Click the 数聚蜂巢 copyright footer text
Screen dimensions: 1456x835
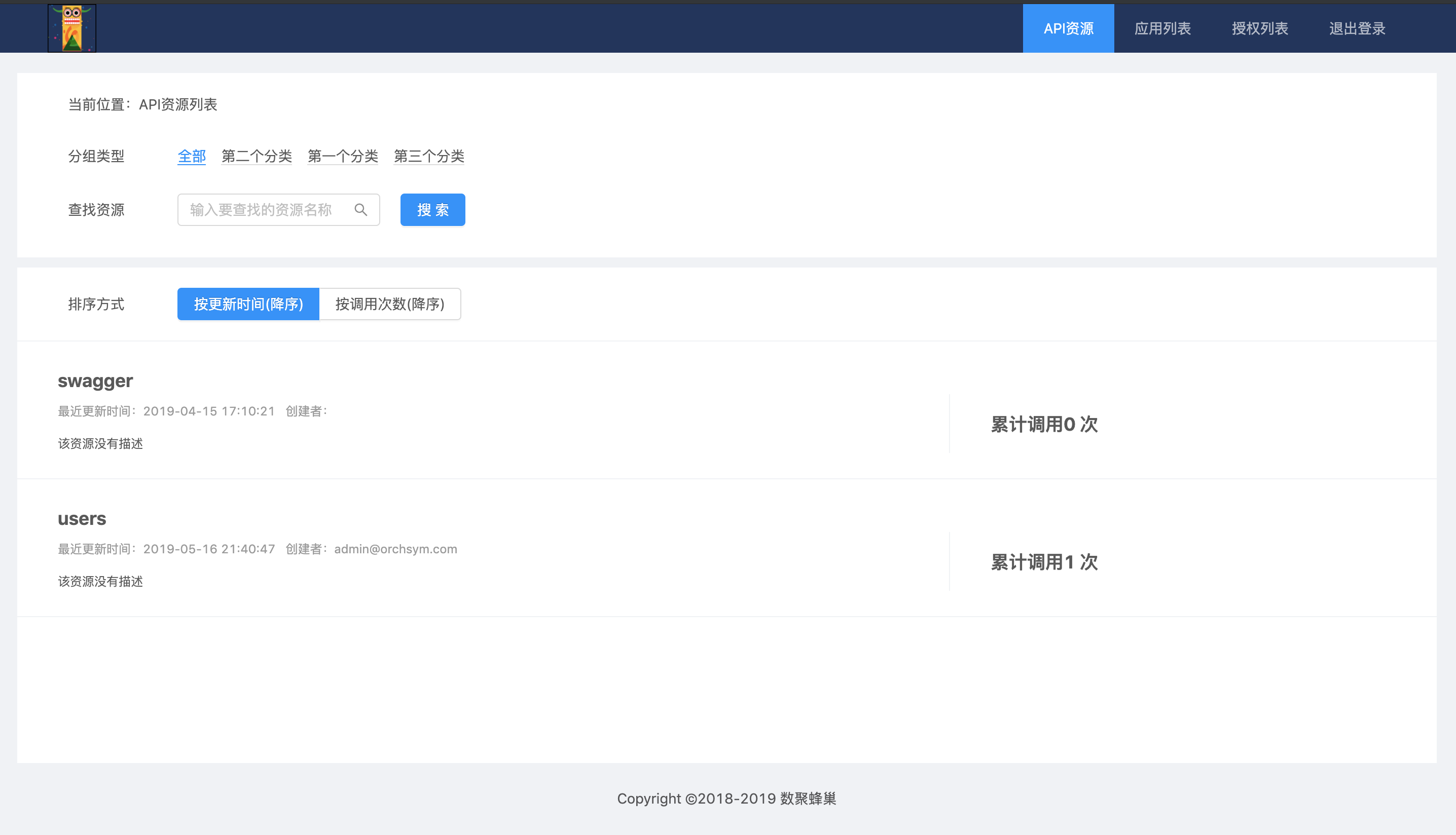click(726, 799)
